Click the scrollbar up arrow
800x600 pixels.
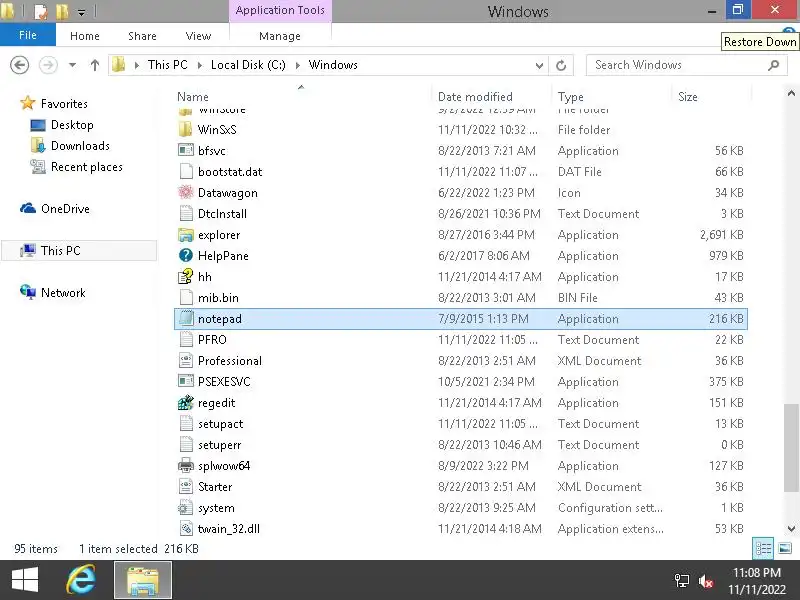[791, 93]
